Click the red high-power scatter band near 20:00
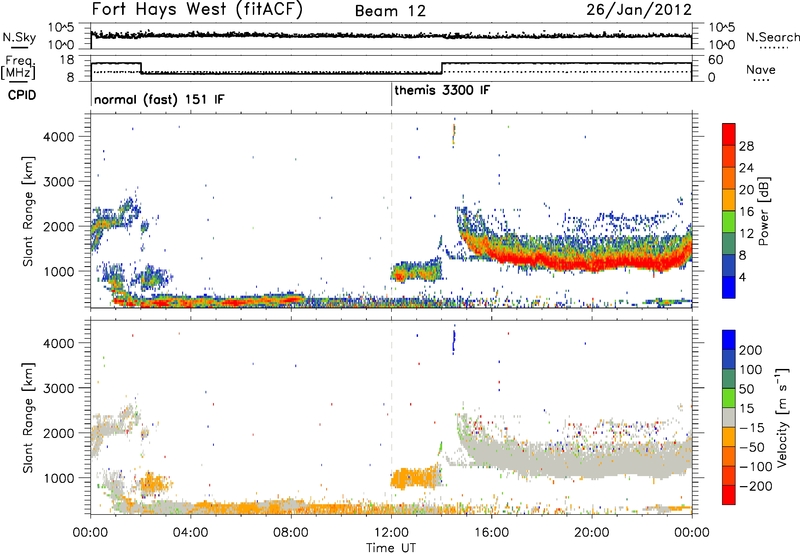This screenshot has height=554, width=800. pos(591,263)
